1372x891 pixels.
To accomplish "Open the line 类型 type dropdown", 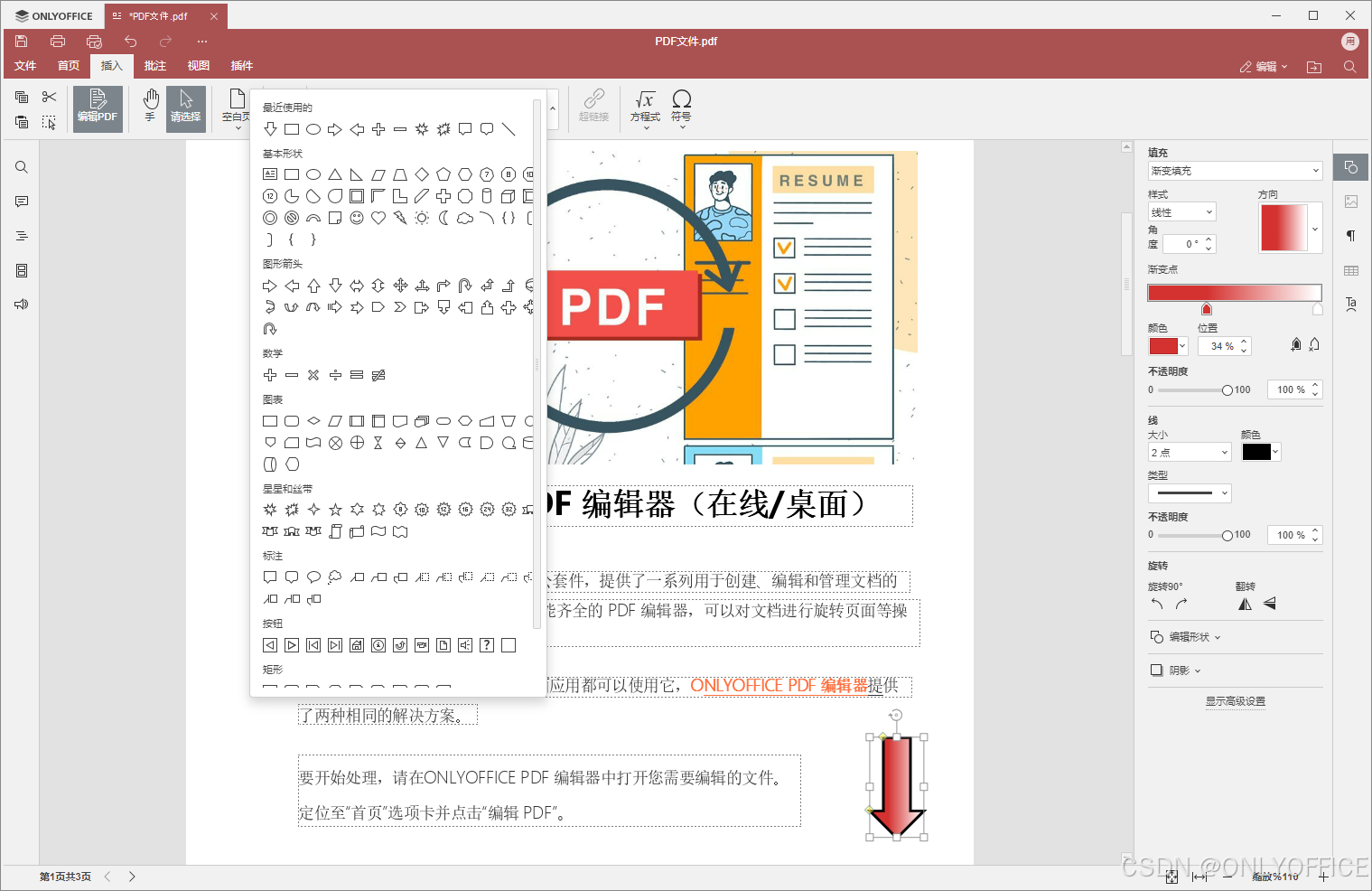I will (1190, 493).
